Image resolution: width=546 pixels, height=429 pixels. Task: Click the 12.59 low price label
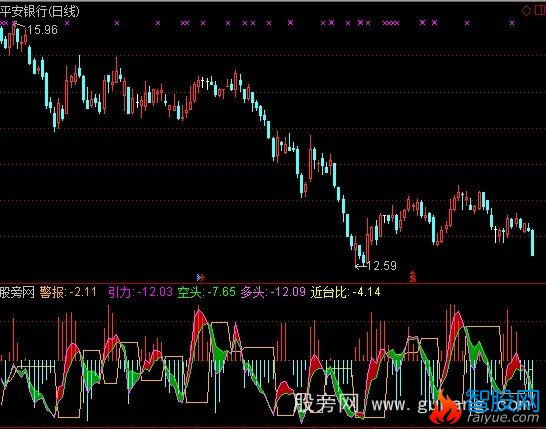click(x=381, y=266)
